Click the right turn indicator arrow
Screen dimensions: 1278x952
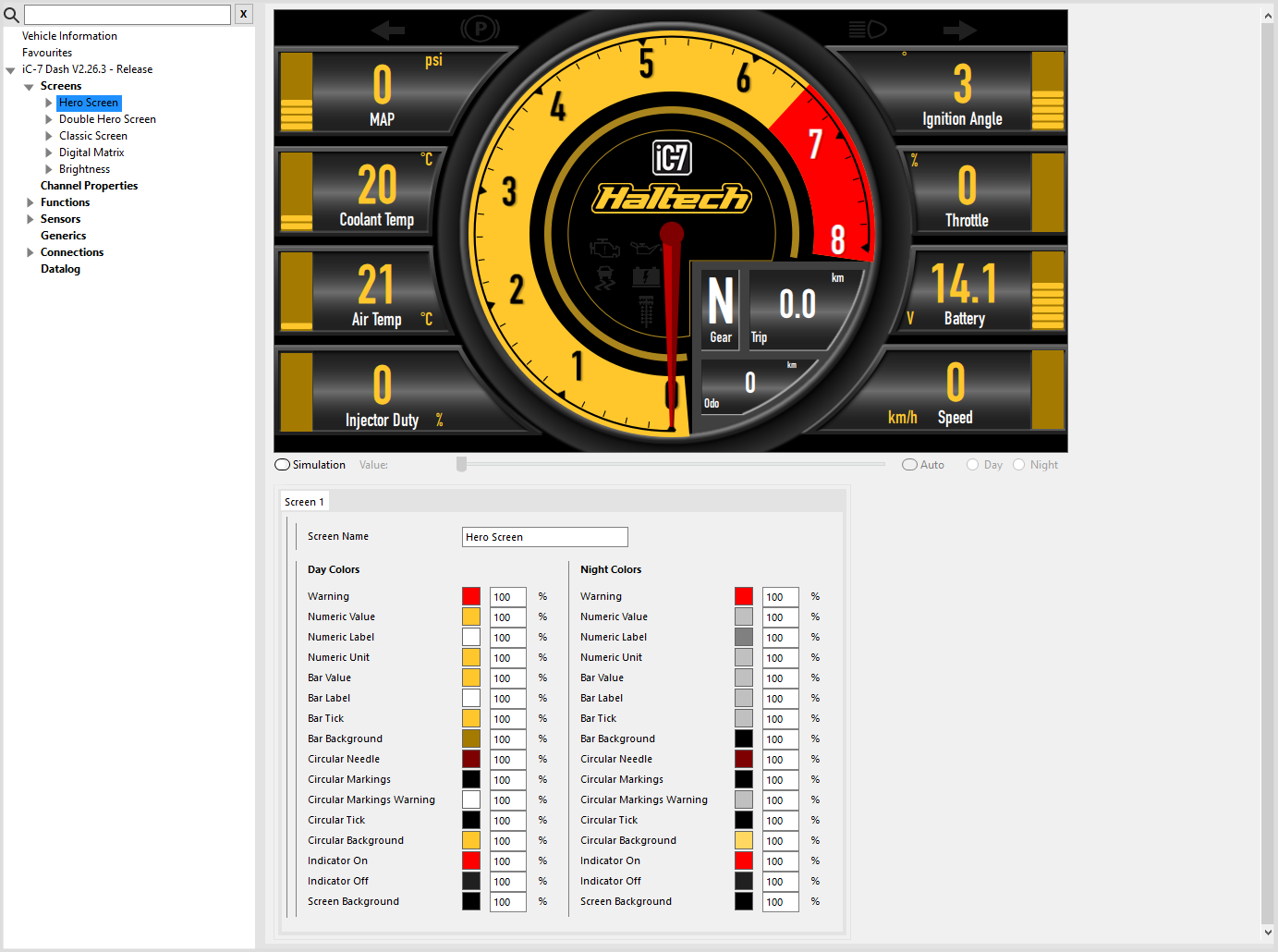(960, 31)
